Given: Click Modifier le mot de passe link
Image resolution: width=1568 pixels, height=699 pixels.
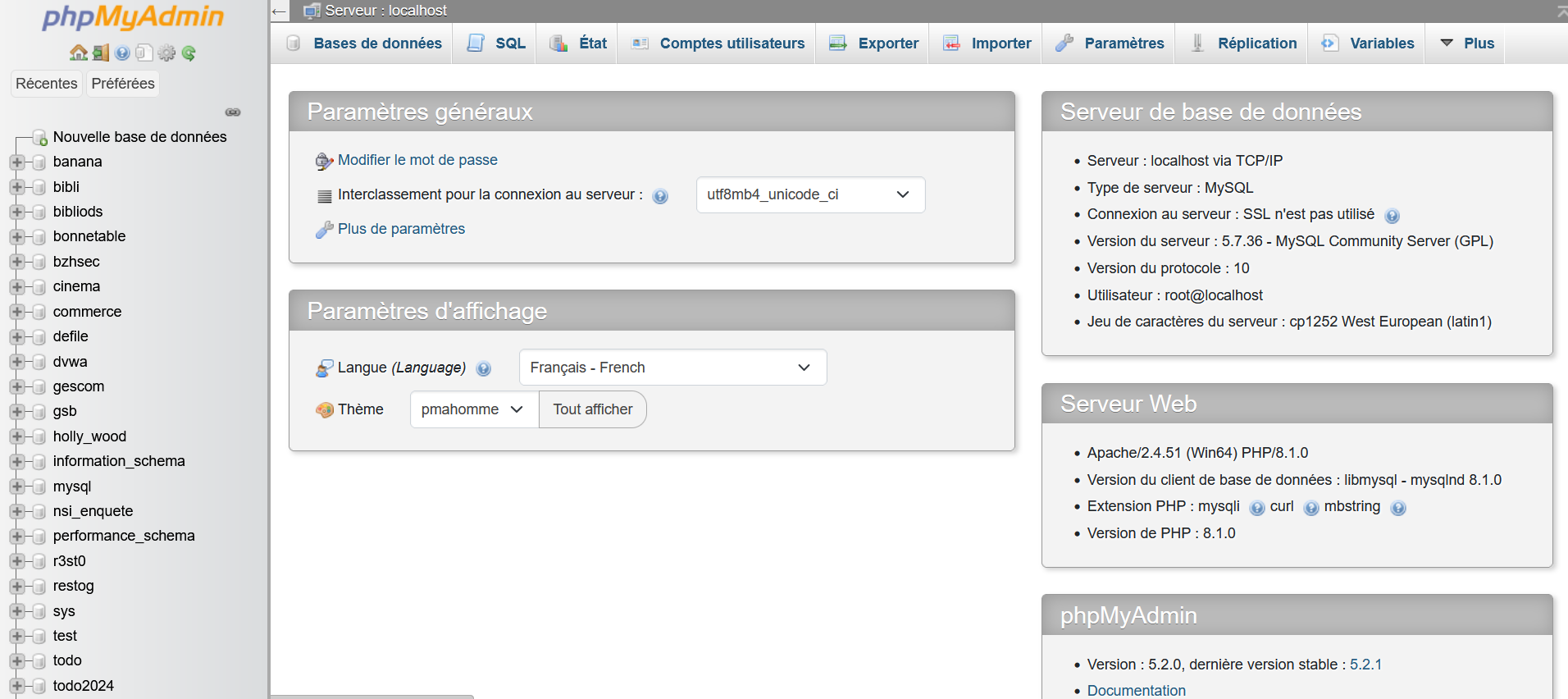Looking at the screenshot, I should pos(417,160).
